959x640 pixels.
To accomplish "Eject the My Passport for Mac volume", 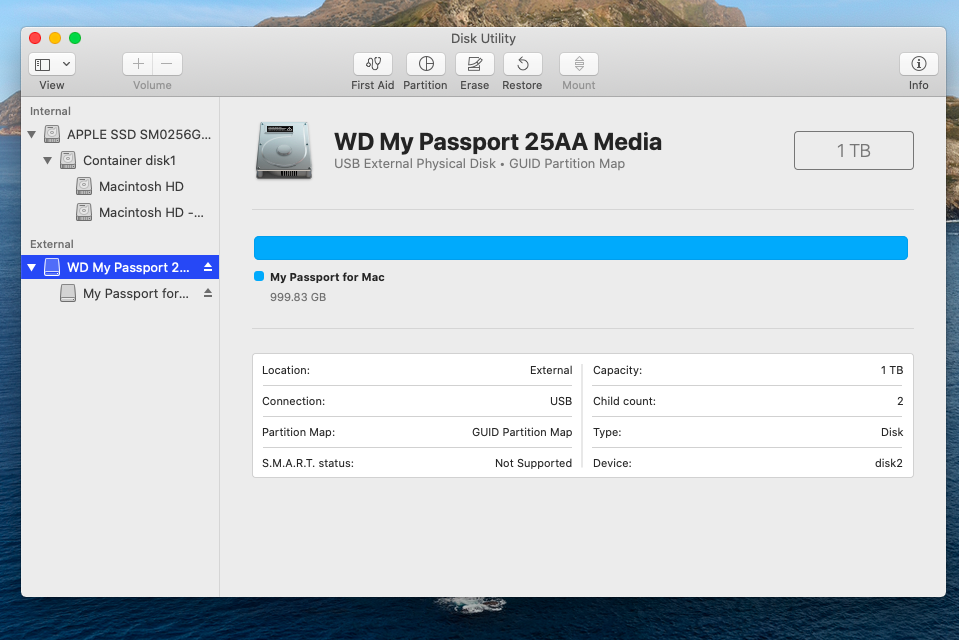I will (208, 293).
